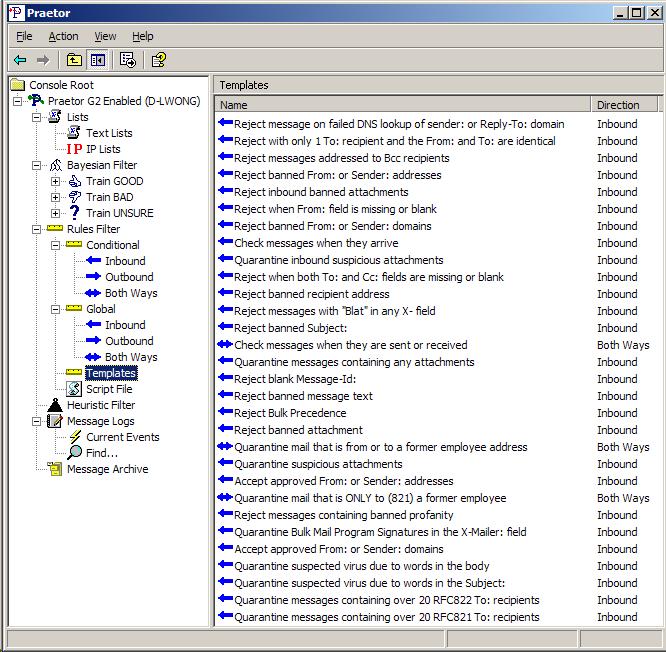Select Outbound under Conditional

[x=129, y=277]
